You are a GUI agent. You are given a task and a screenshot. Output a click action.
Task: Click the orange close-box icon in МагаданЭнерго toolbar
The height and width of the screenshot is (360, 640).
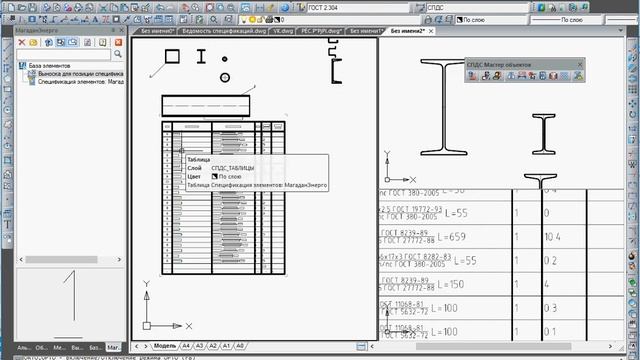118,42
